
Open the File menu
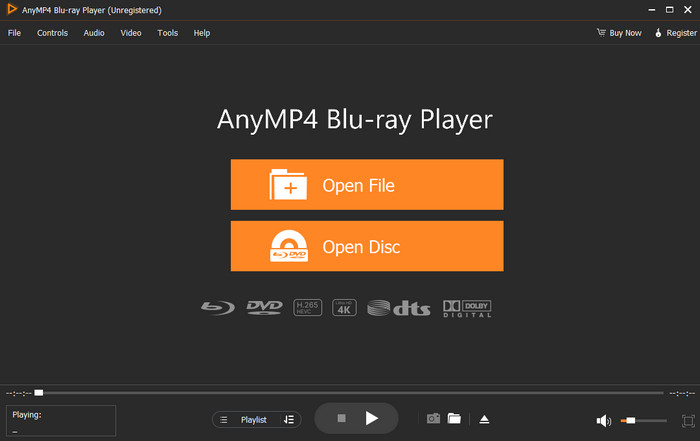click(14, 33)
